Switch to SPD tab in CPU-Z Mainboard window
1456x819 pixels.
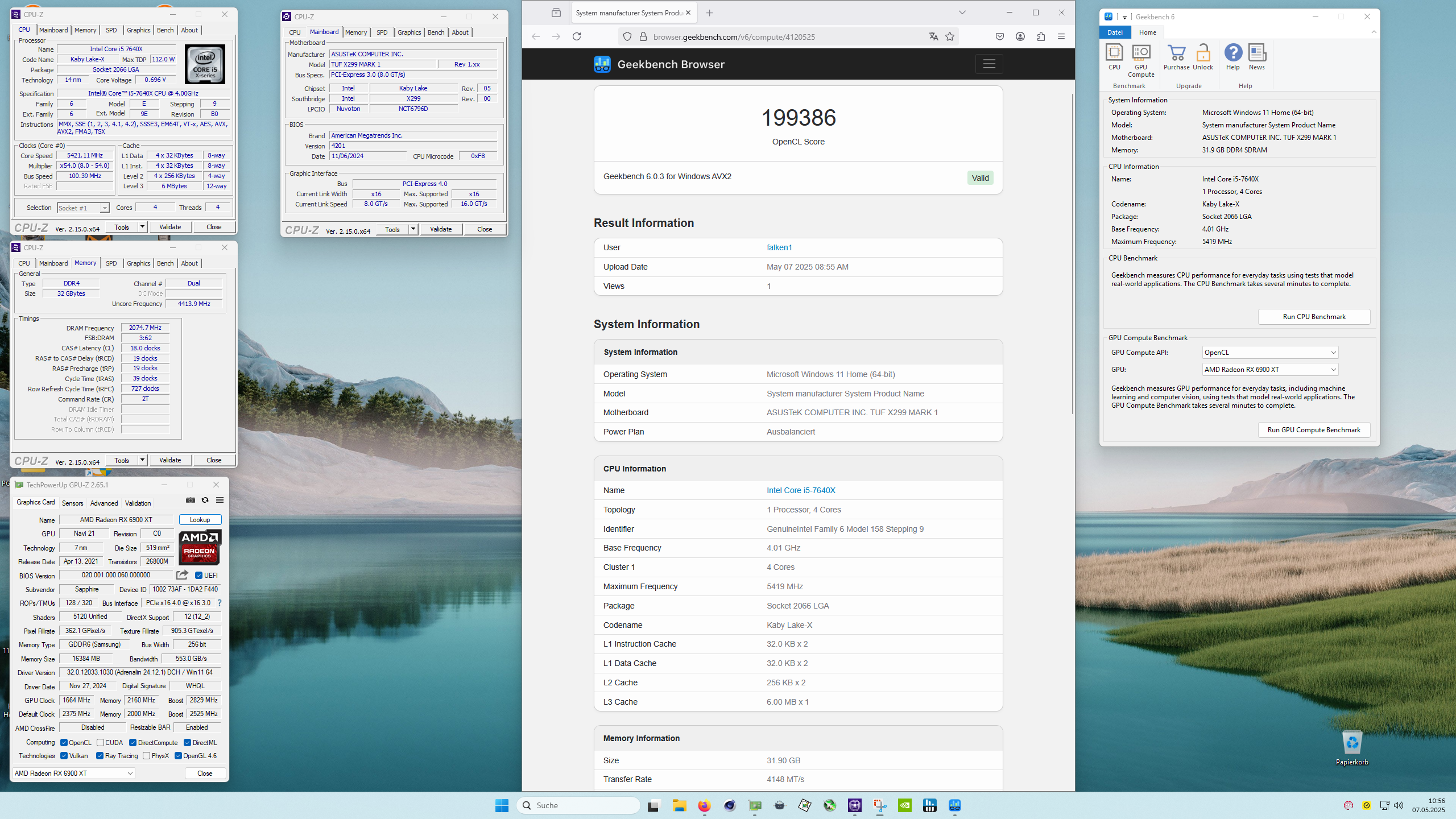[382, 32]
